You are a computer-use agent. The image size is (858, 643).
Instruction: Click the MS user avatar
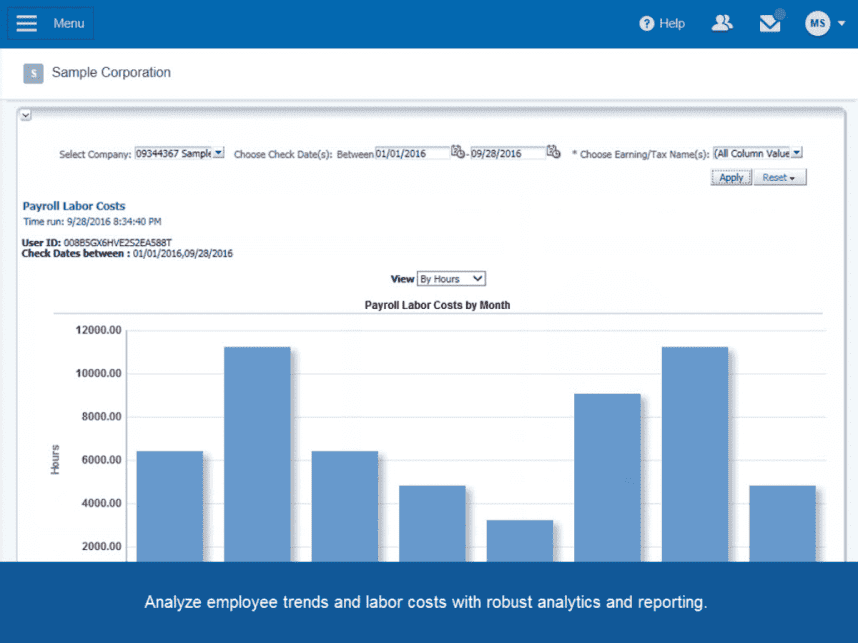click(x=817, y=23)
